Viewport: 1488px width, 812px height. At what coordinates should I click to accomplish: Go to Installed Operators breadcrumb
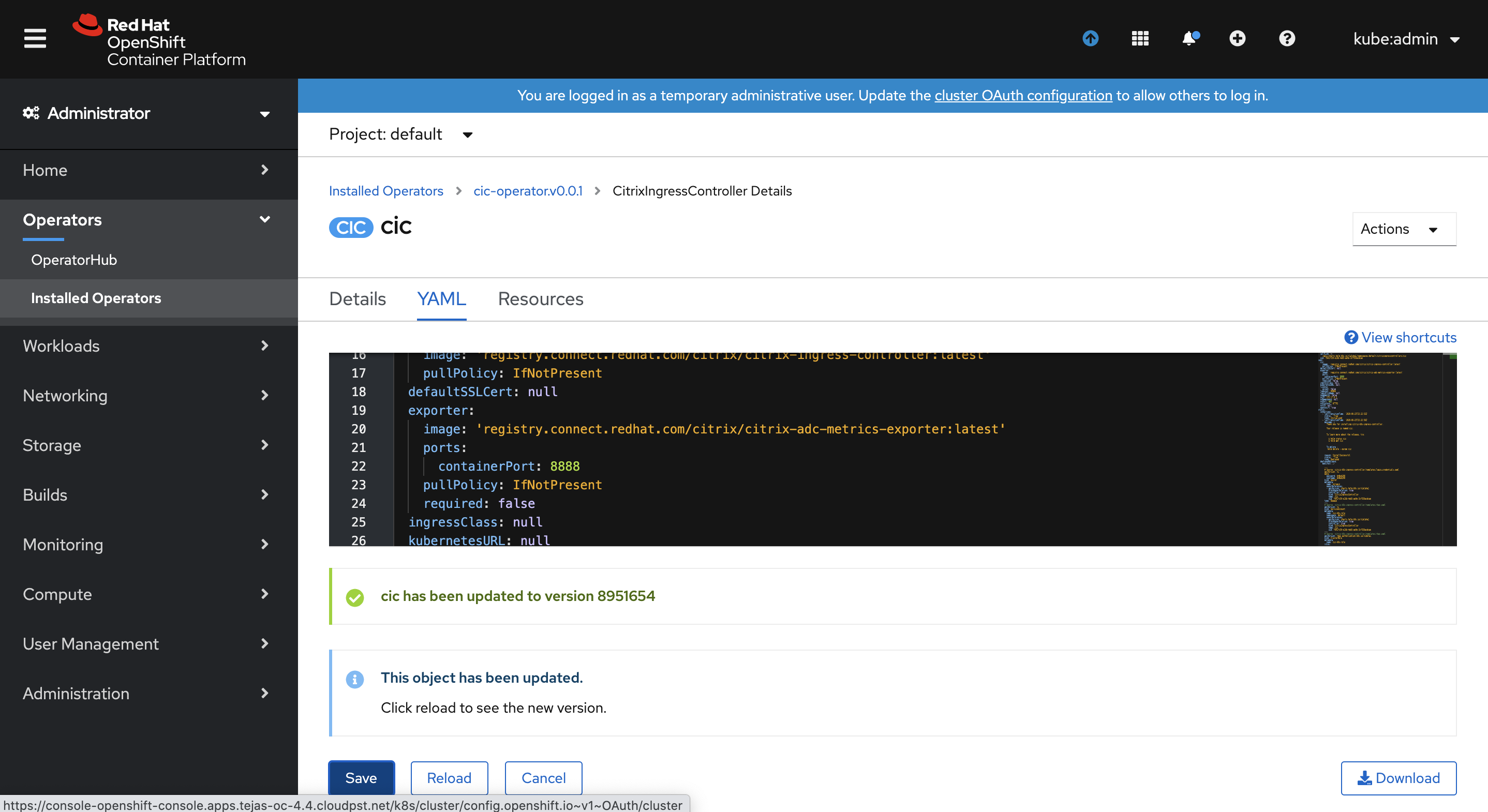386,191
